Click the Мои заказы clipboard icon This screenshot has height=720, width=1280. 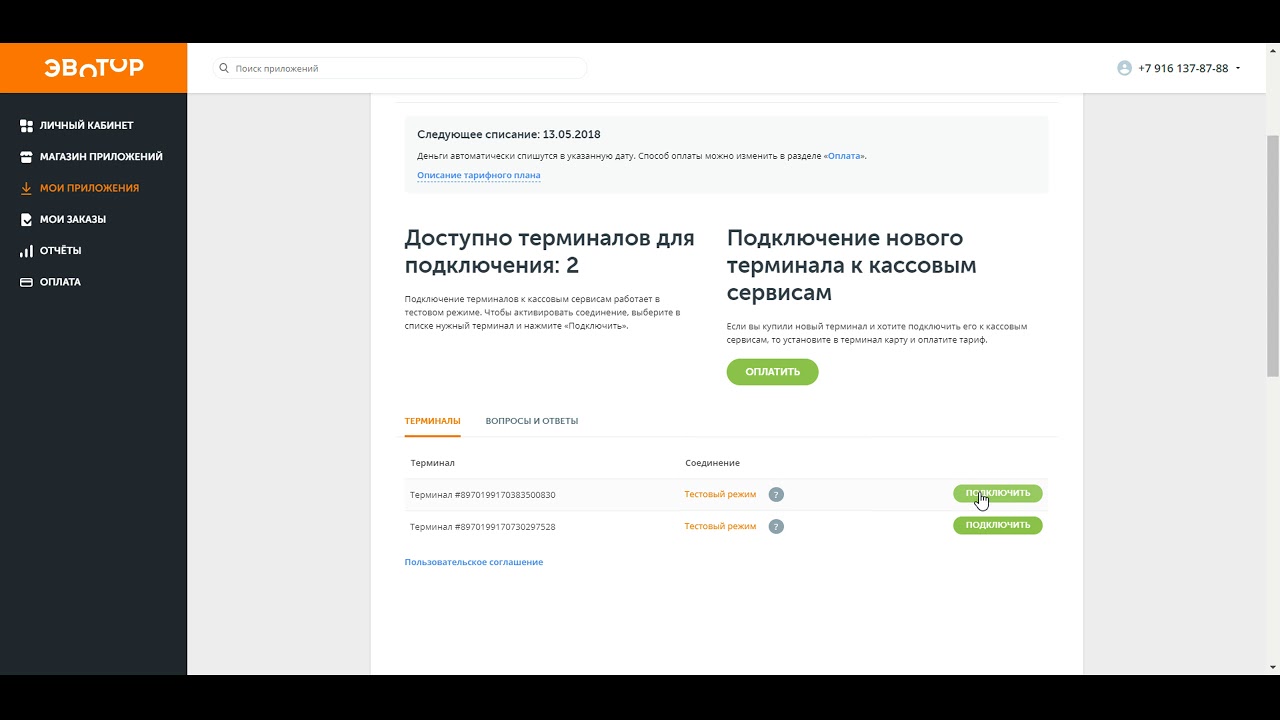pos(27,219)
